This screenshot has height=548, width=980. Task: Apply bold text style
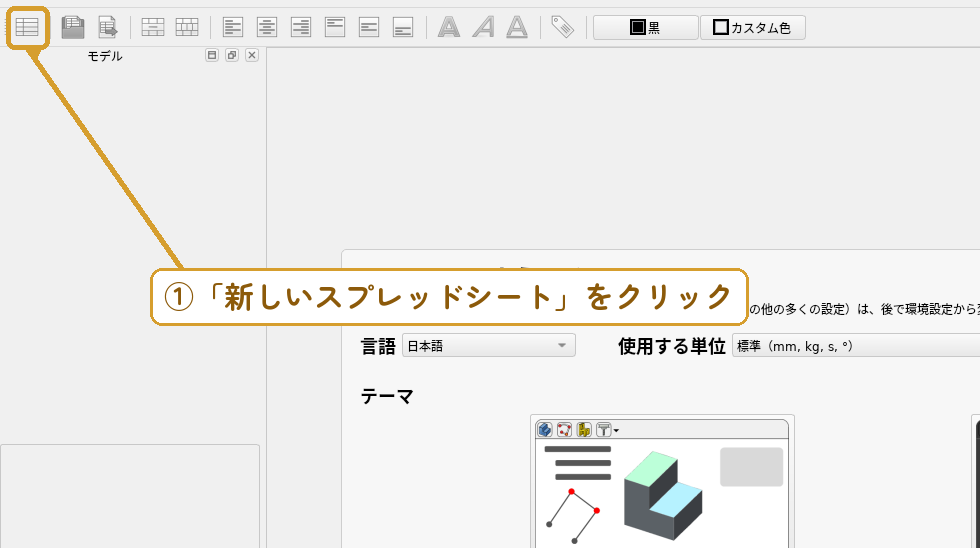coord(449,27)
